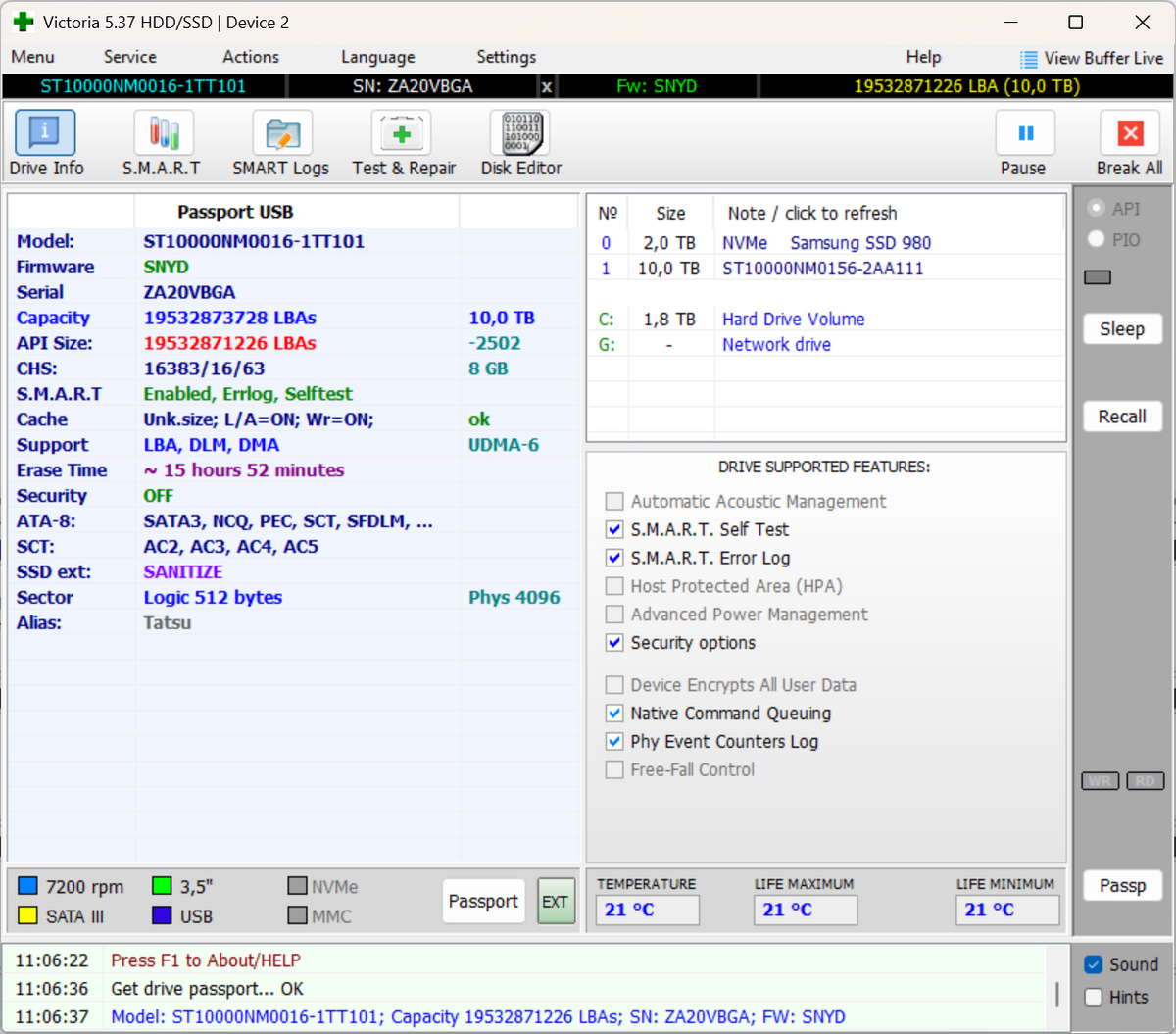Select the PIO radio button
The width and height of the screenshot is (1176, 1034).
(1096, 239)
